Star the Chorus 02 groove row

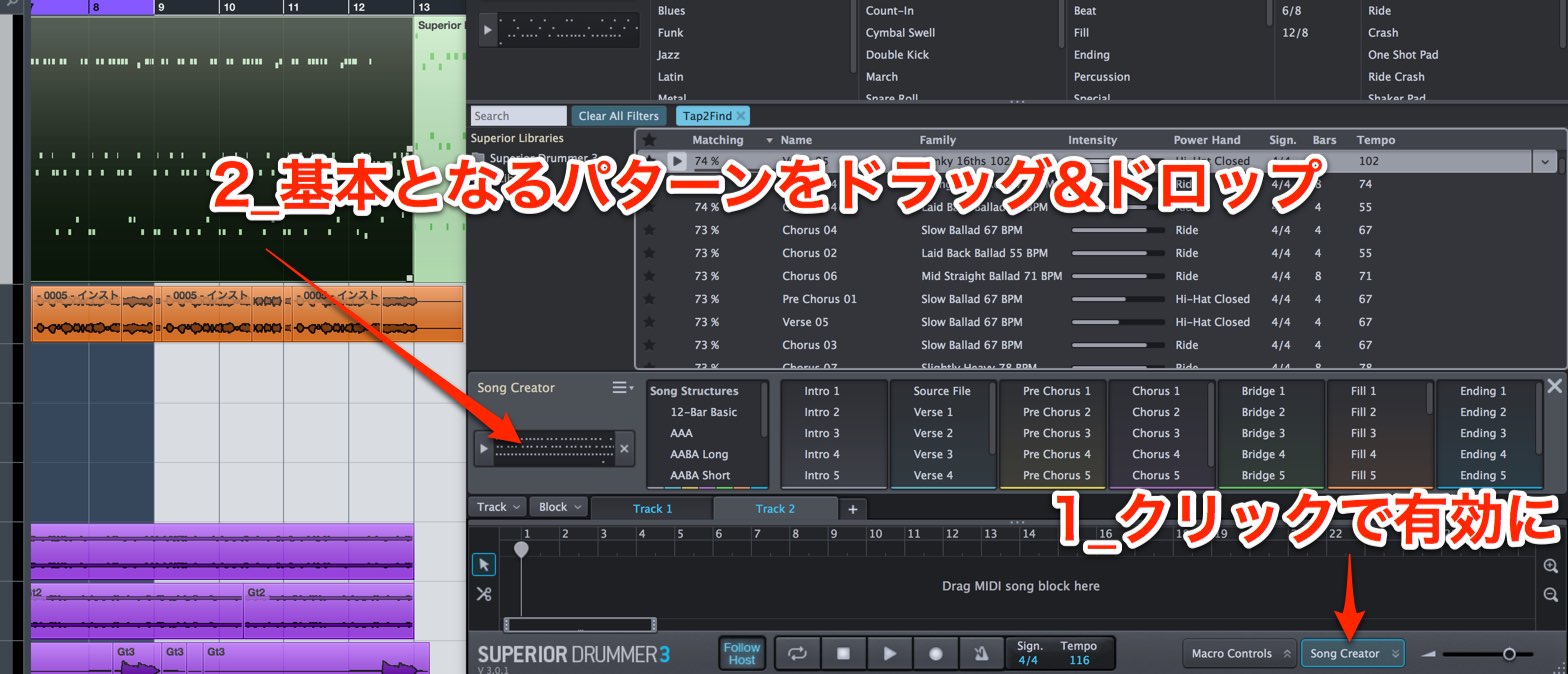tap(650, 253)
